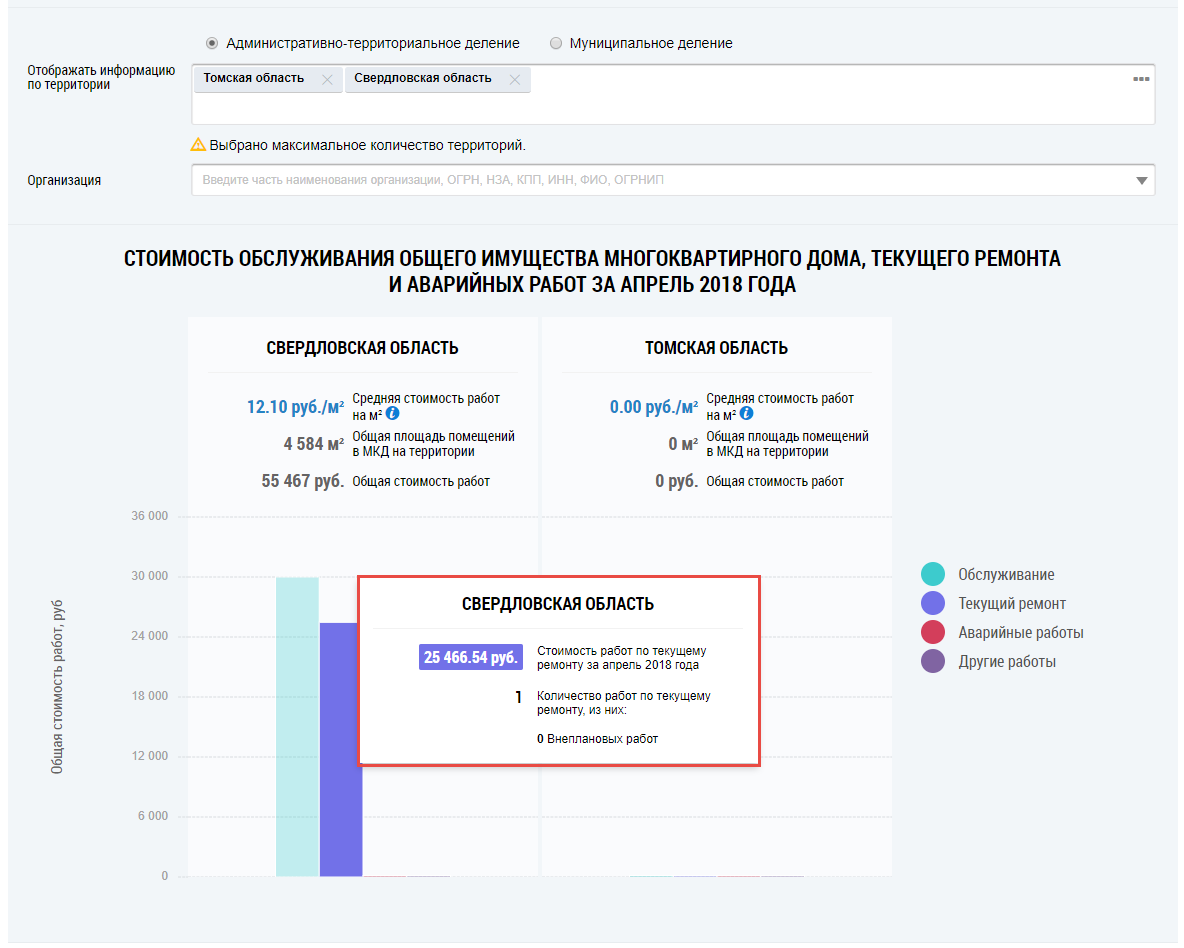The image size is (1184, 948).
Task: Toggle the Другие работы legend circle
Action: 933,661
